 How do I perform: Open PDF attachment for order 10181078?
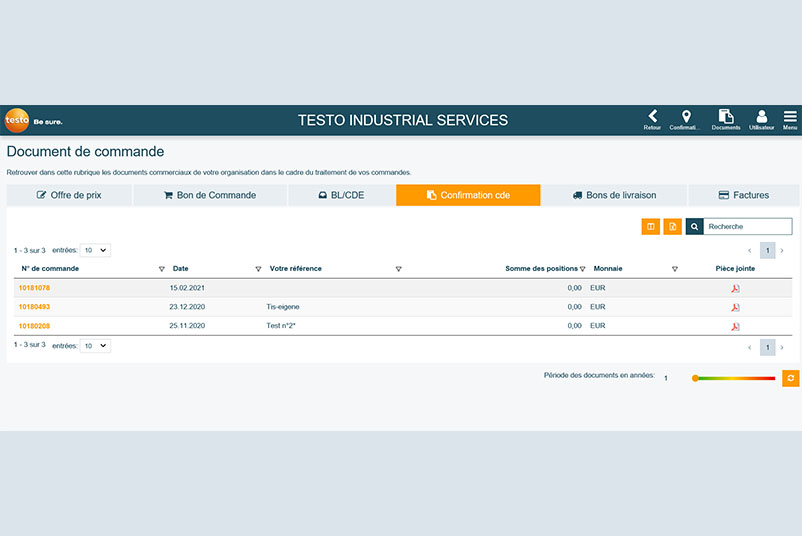click(x=735, y=288)
